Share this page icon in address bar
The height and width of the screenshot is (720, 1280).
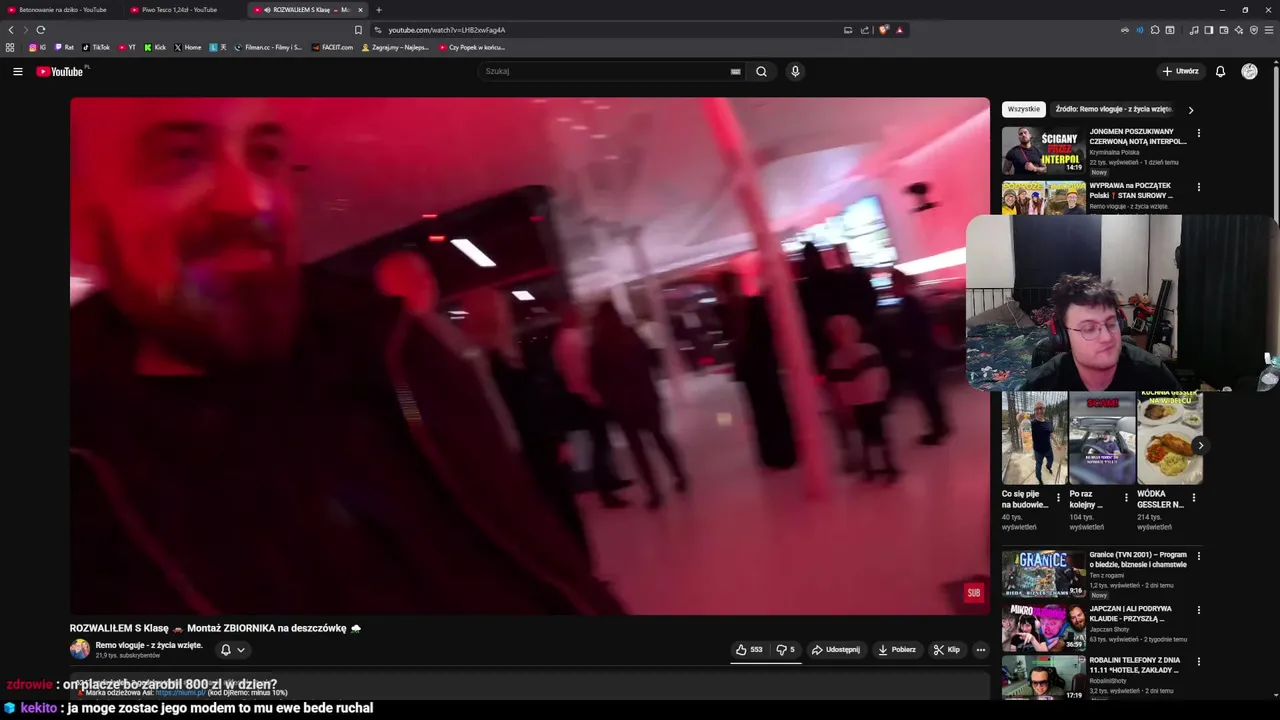click(865, 30)
